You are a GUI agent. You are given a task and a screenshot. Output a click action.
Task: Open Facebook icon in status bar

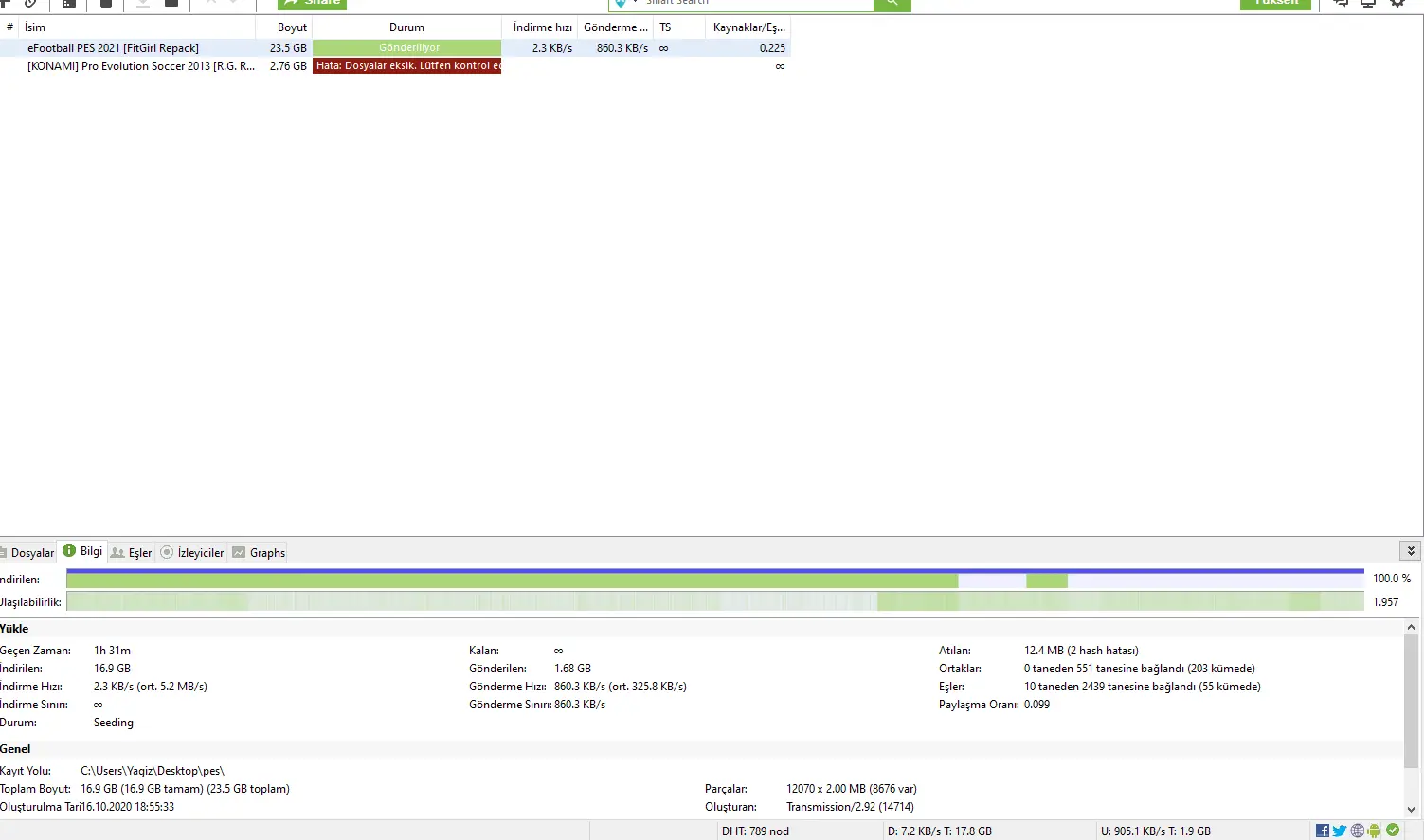(x=1323, y=831)
